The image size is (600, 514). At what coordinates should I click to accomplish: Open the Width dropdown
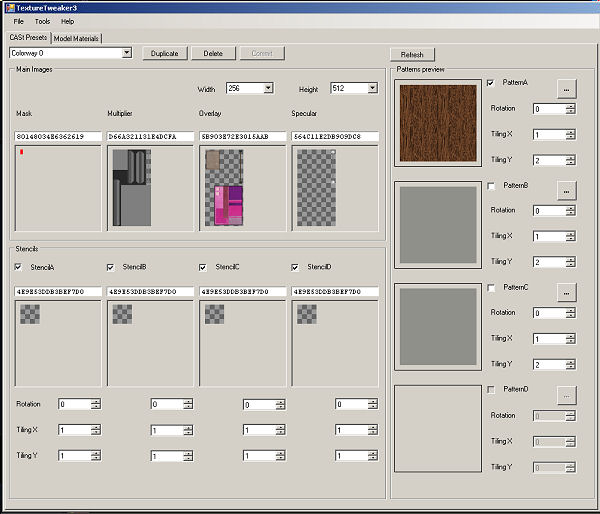coord(268,88)
